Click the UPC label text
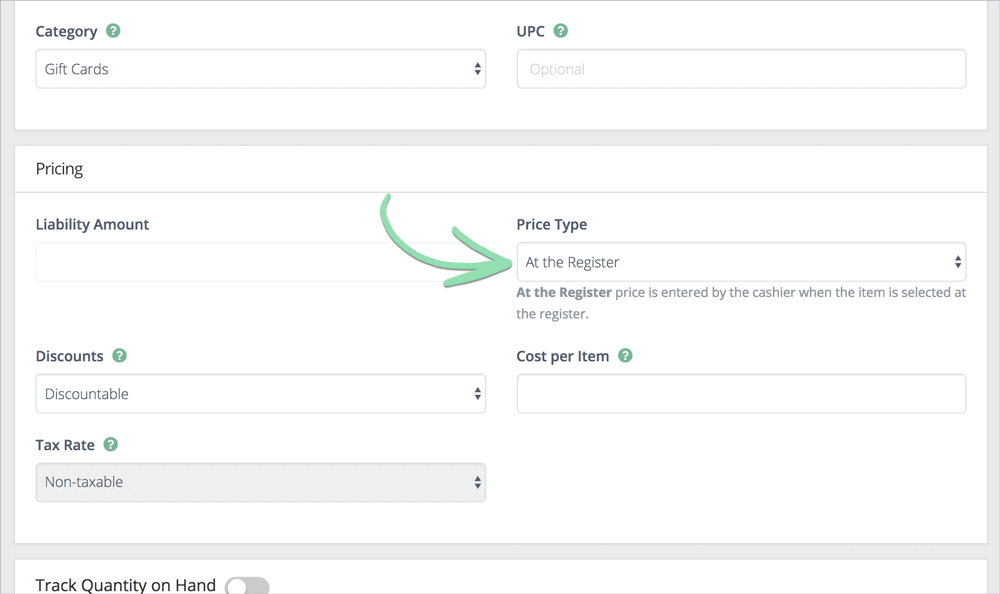 coord(531,31)
